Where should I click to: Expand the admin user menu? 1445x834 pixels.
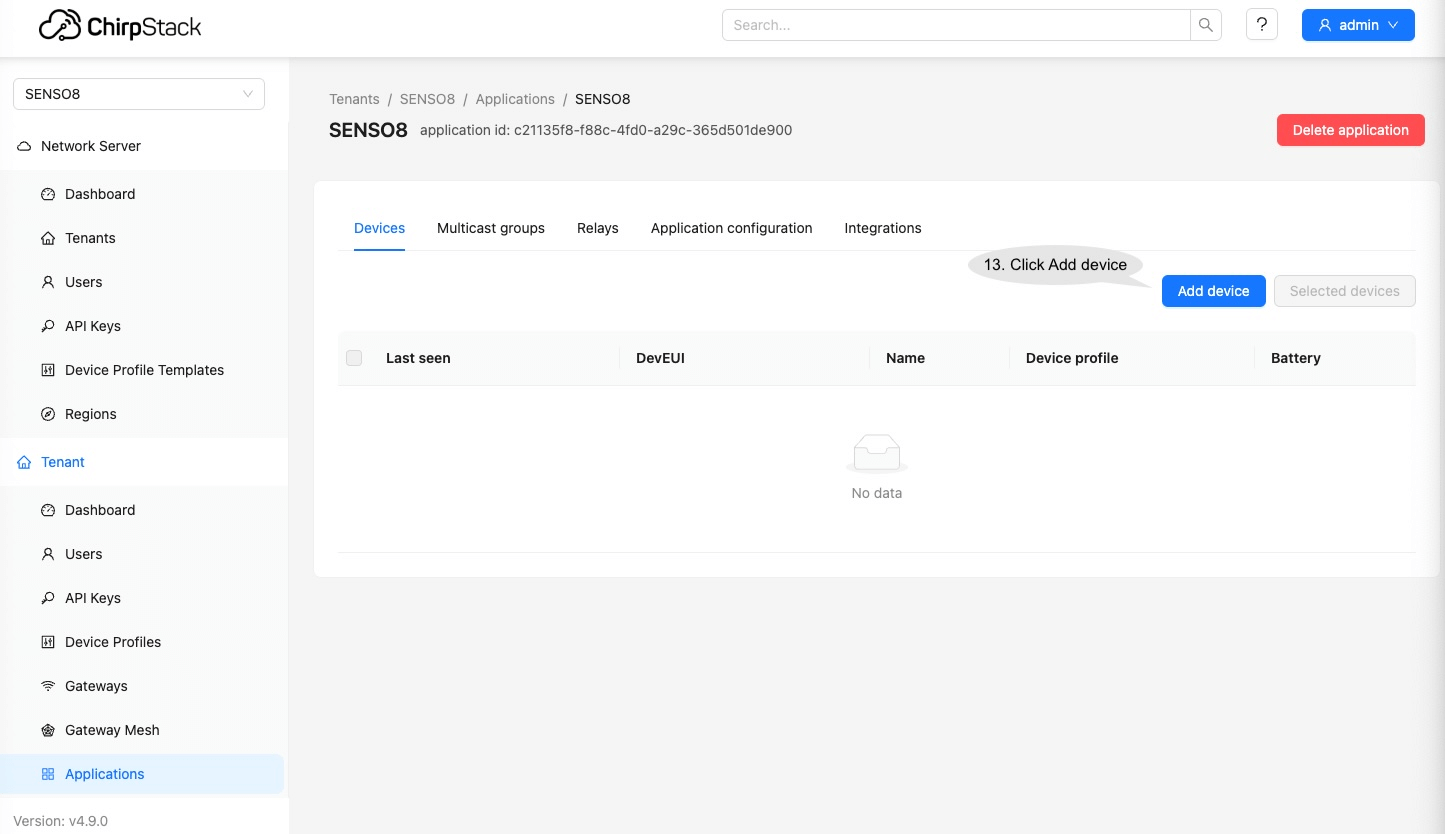(1357, 25)
